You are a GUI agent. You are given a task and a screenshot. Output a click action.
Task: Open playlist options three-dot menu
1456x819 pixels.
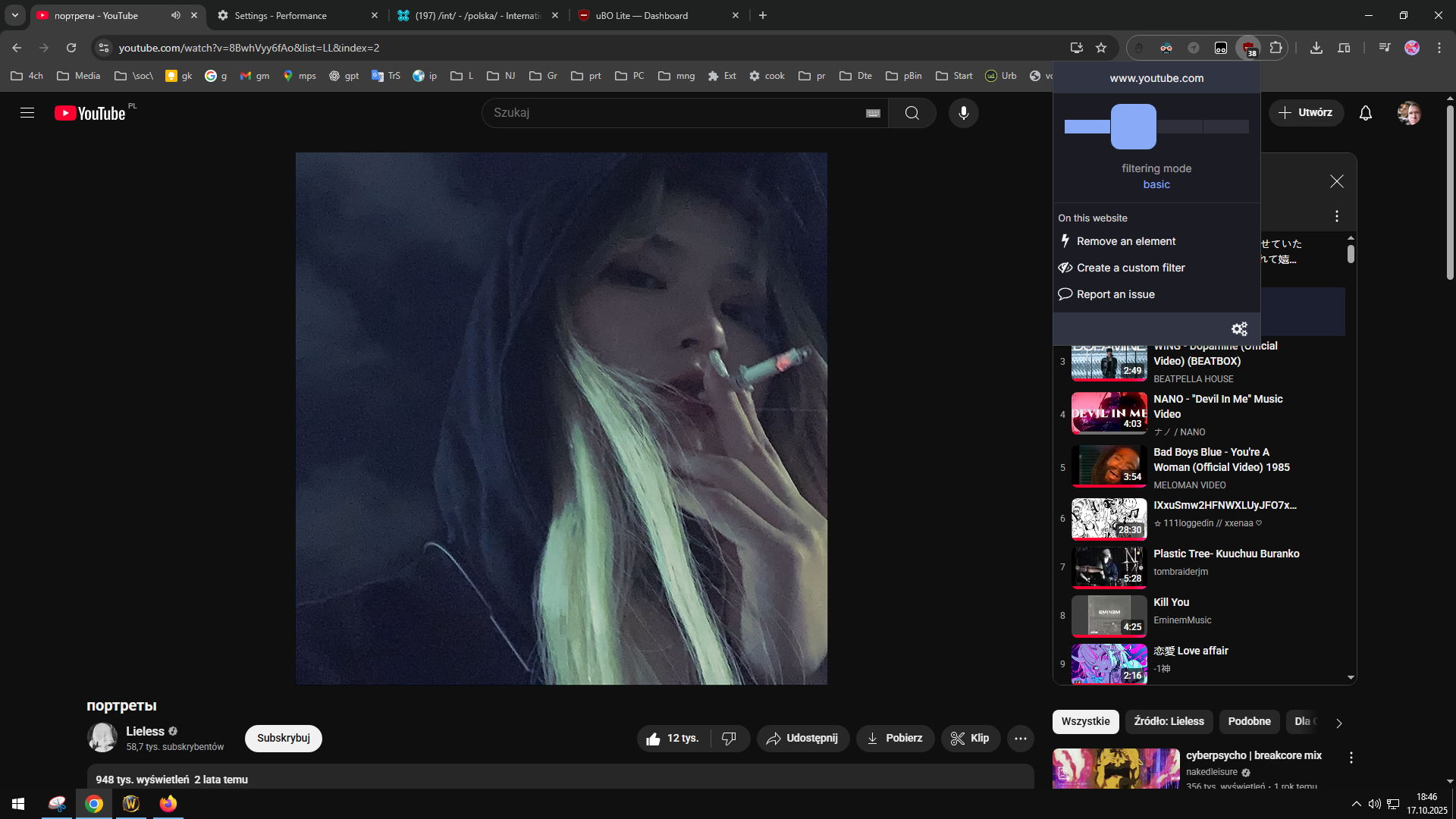(1337, 217)
